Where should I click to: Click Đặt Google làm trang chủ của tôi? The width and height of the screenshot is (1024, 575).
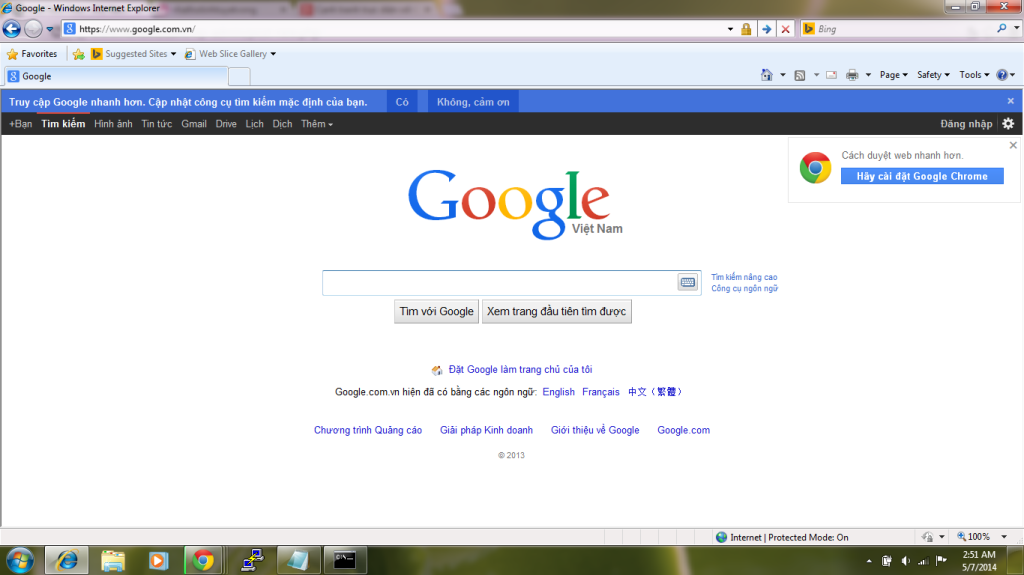click(520, 370)
